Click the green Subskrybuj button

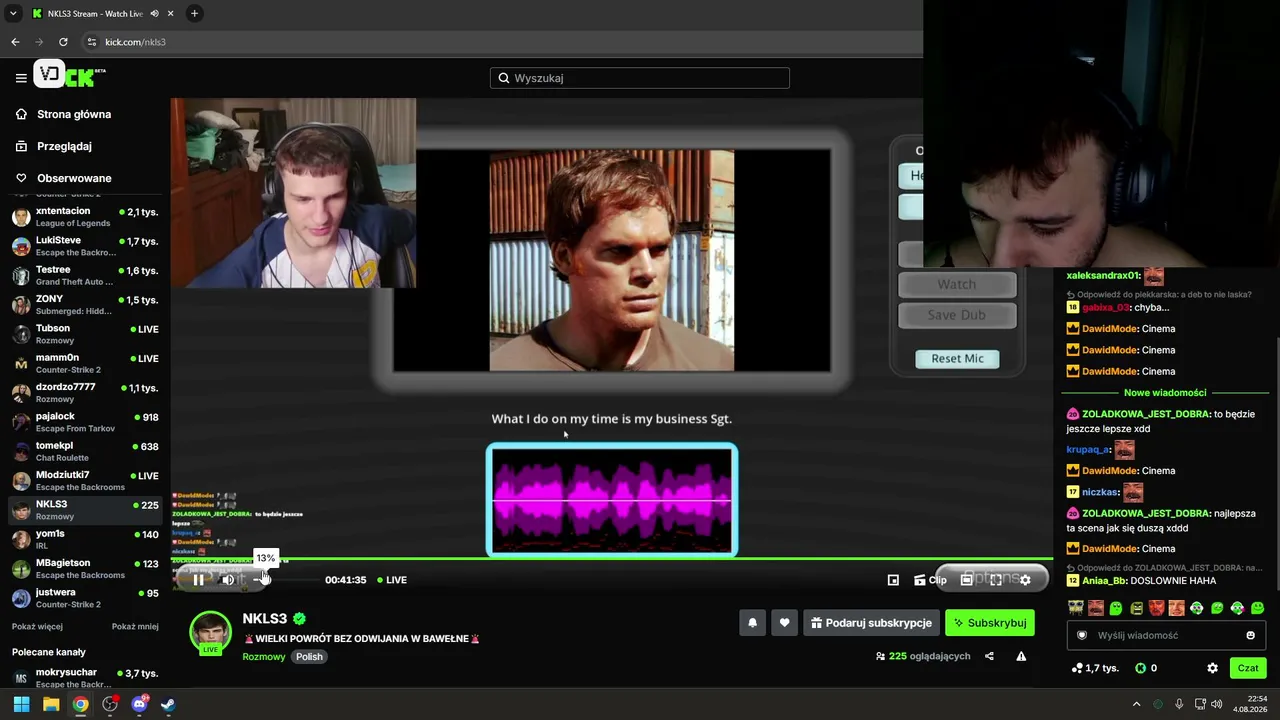[989, 623]
